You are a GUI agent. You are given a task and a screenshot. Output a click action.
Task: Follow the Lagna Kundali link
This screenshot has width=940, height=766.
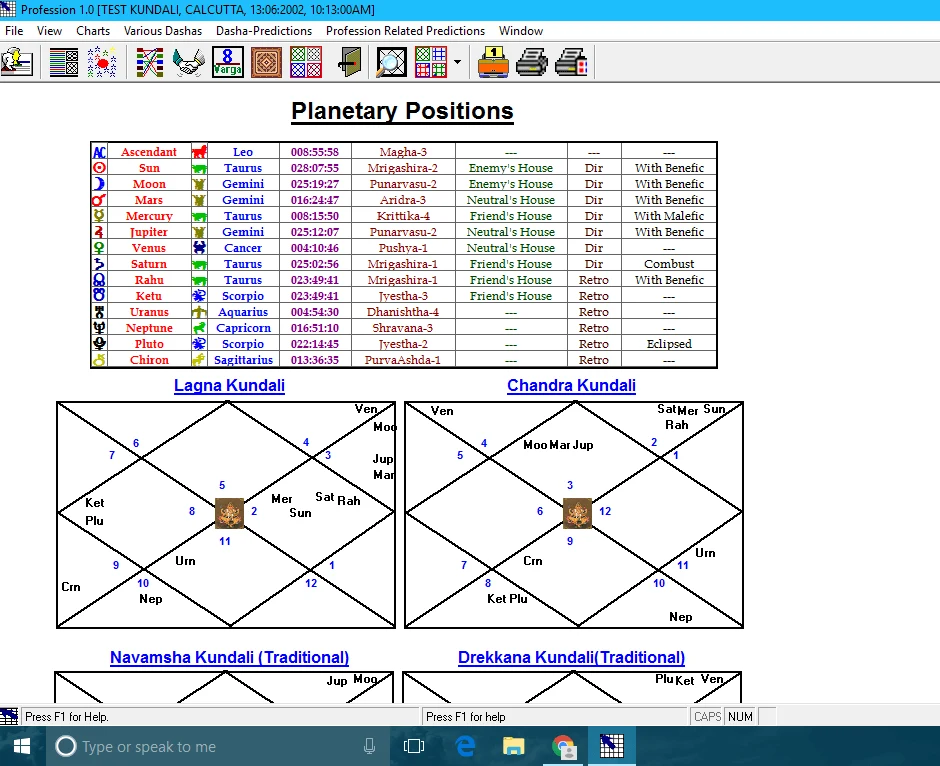(x=229, y=385)
